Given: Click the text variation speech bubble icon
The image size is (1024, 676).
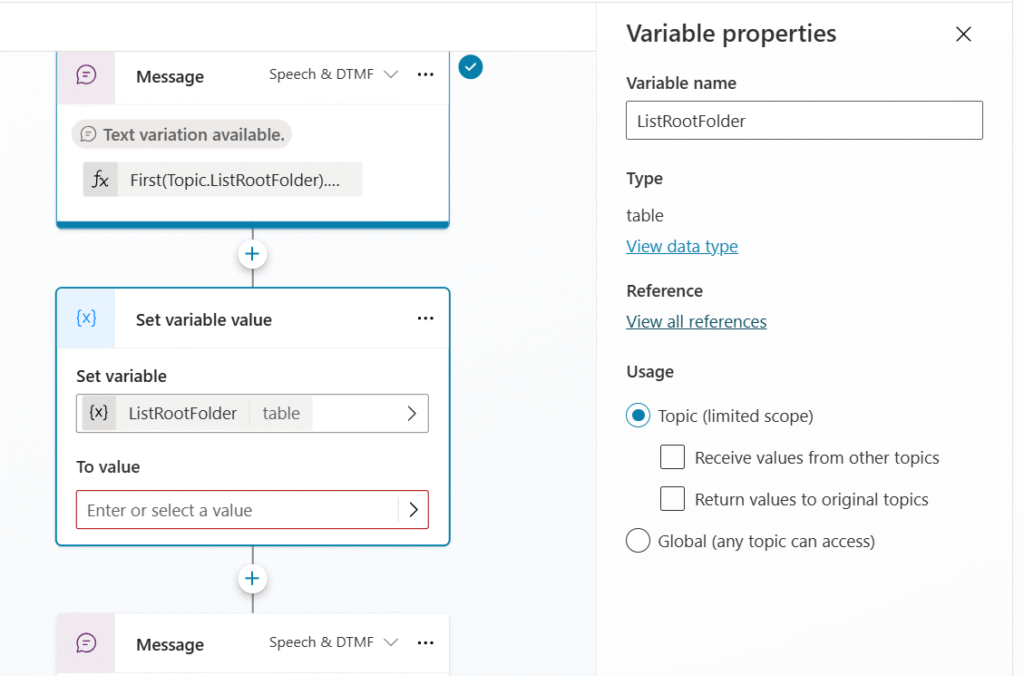Looking at the screenshot, I should pyautogui.click(x=88, y=135).
